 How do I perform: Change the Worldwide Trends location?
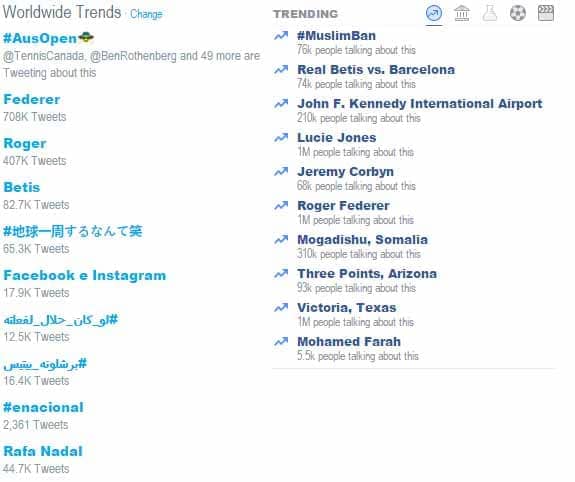click(146, 14)
